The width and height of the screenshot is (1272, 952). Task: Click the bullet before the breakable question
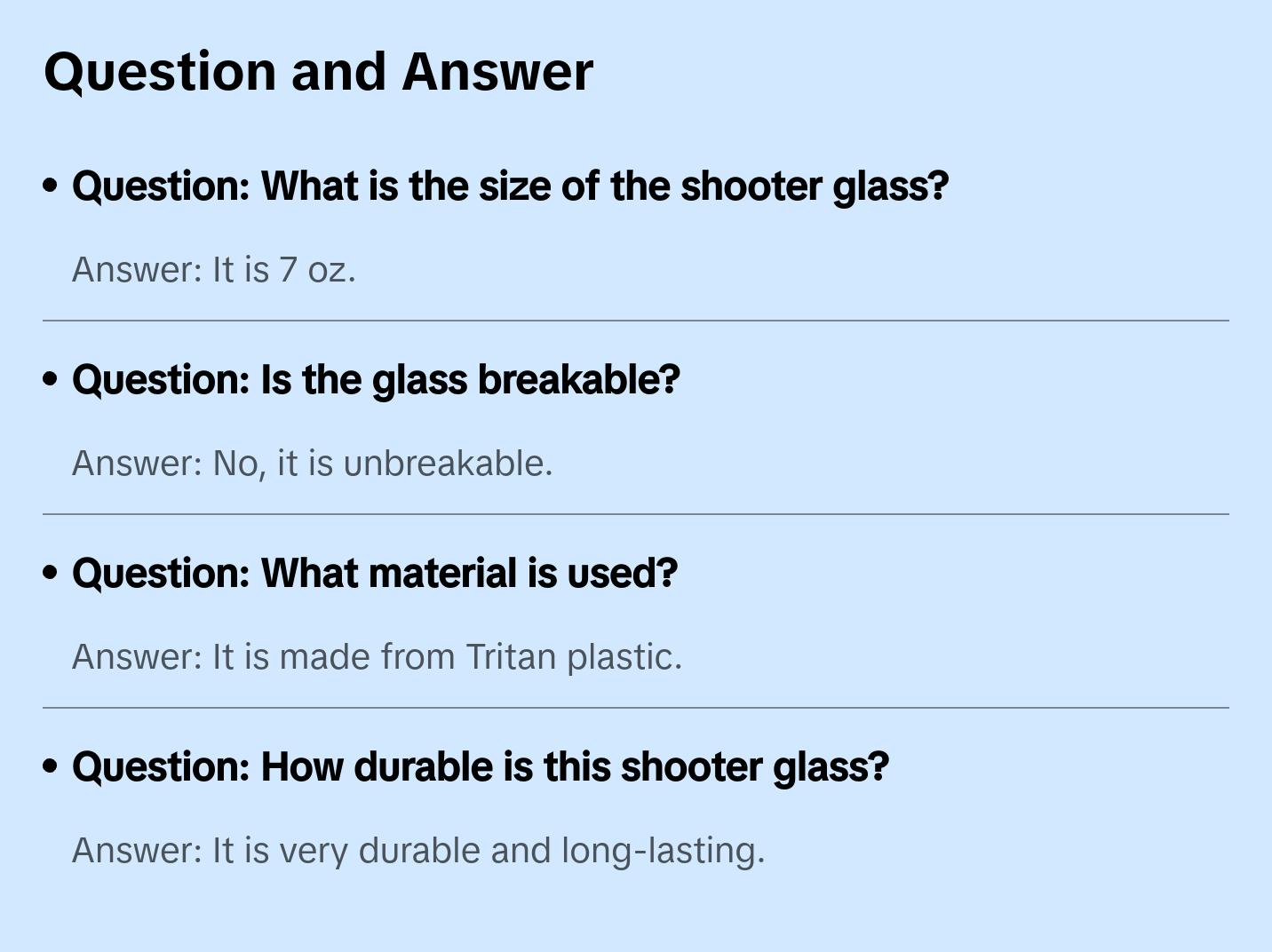[x=51, y=379]
